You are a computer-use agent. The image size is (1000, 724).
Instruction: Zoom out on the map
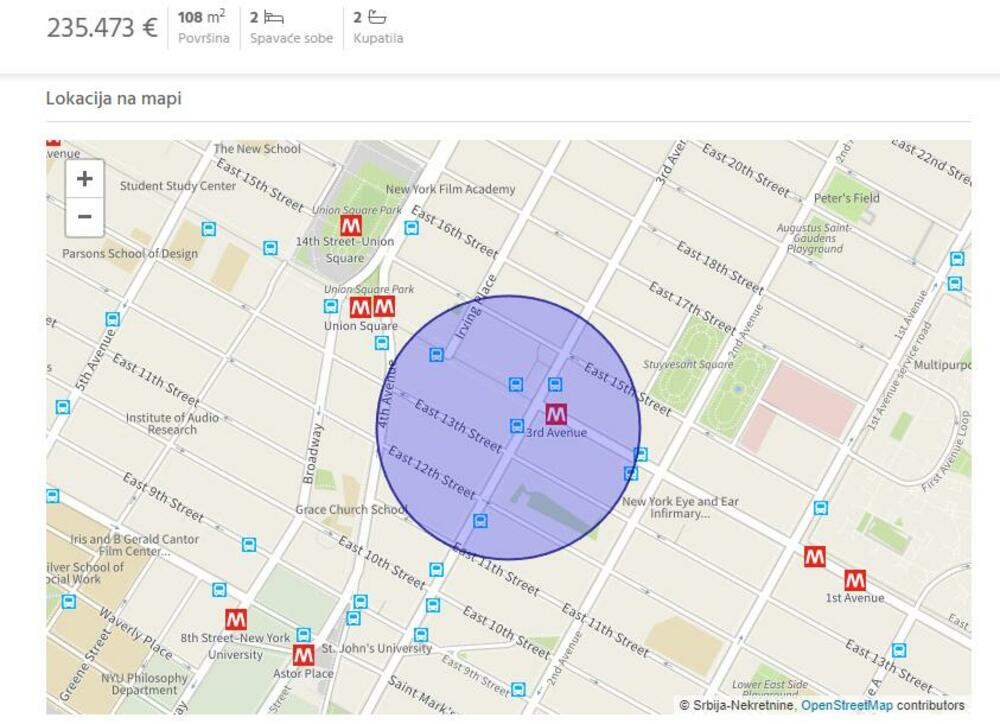point(84,217)
